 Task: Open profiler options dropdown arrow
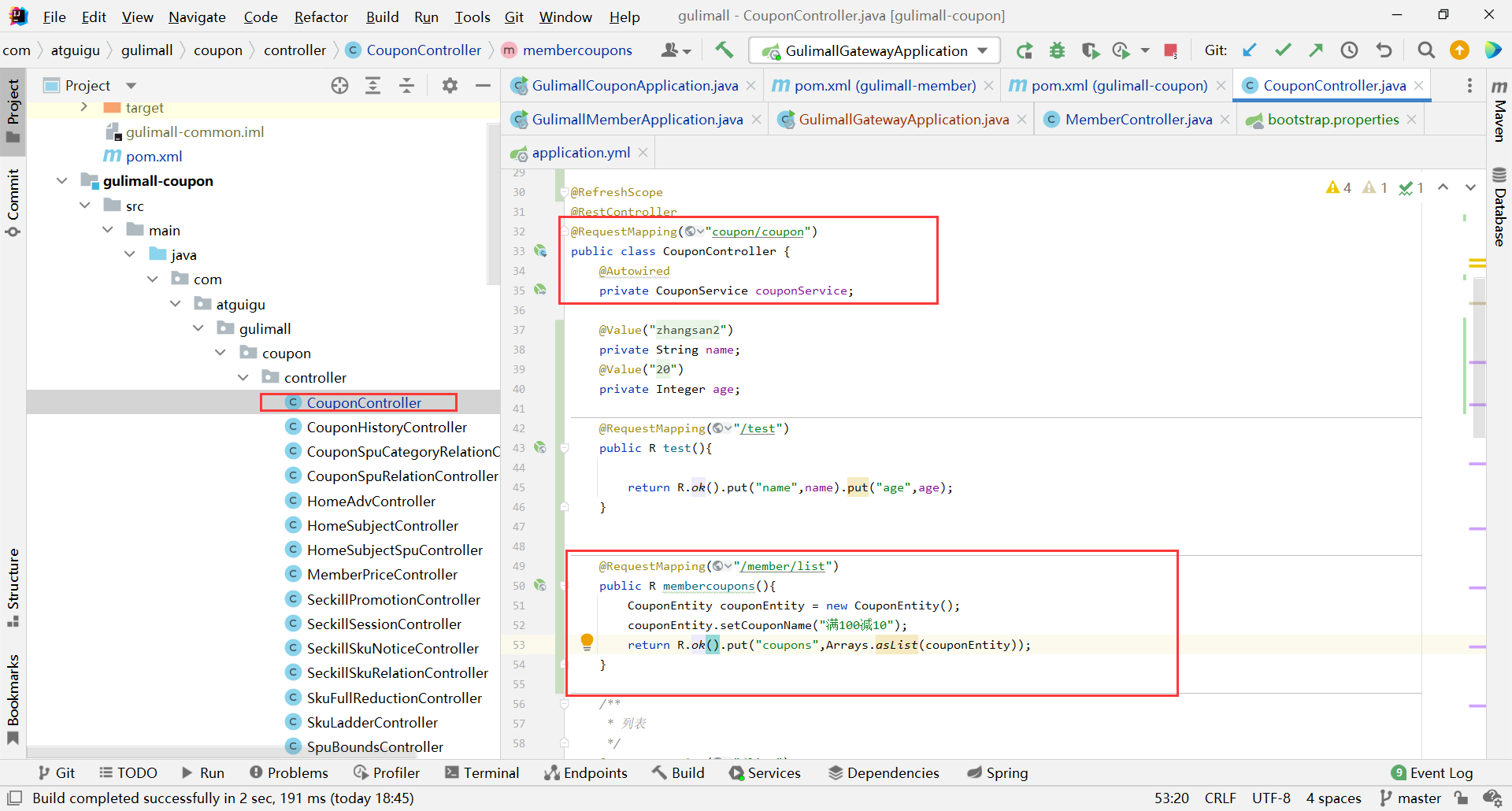pos(1146,50)
